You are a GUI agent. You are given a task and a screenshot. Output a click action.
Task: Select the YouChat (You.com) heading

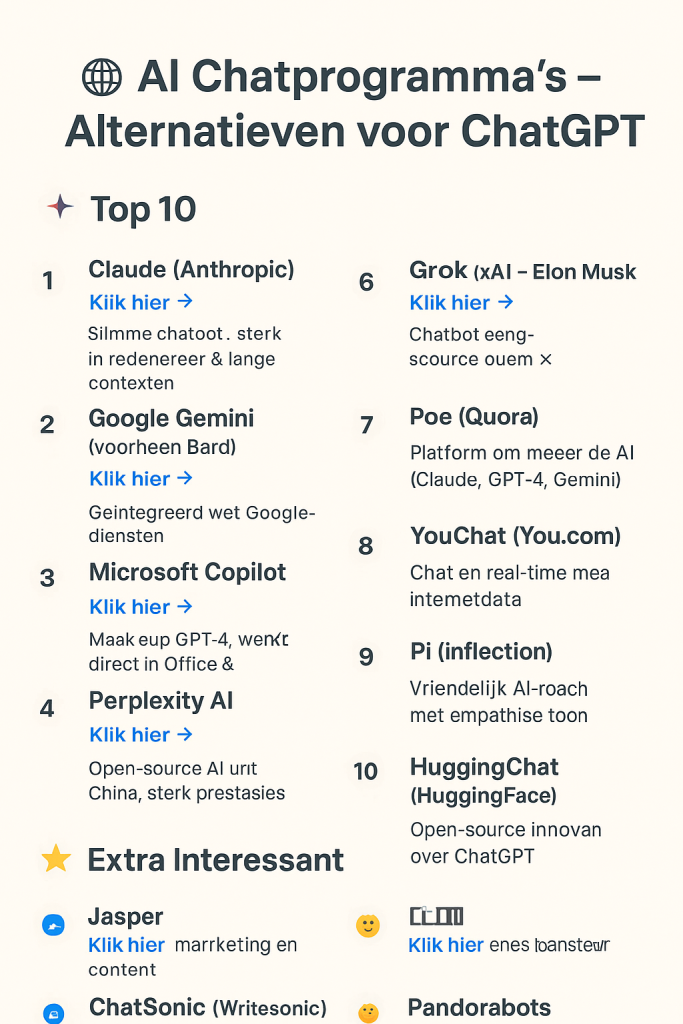point(515,536)
